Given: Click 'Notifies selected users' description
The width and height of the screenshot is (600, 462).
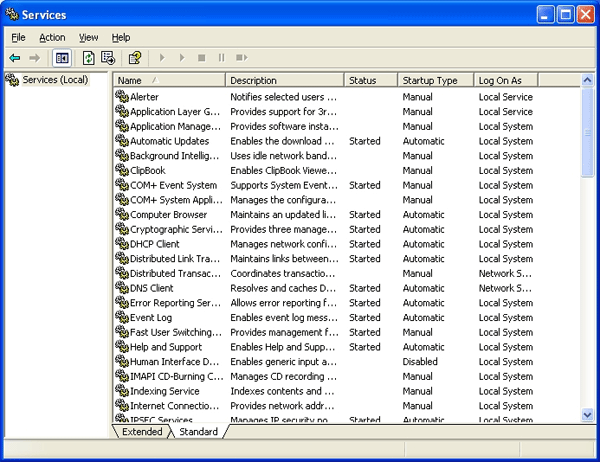Looking at the screenshot, I should tap(284, 97).
